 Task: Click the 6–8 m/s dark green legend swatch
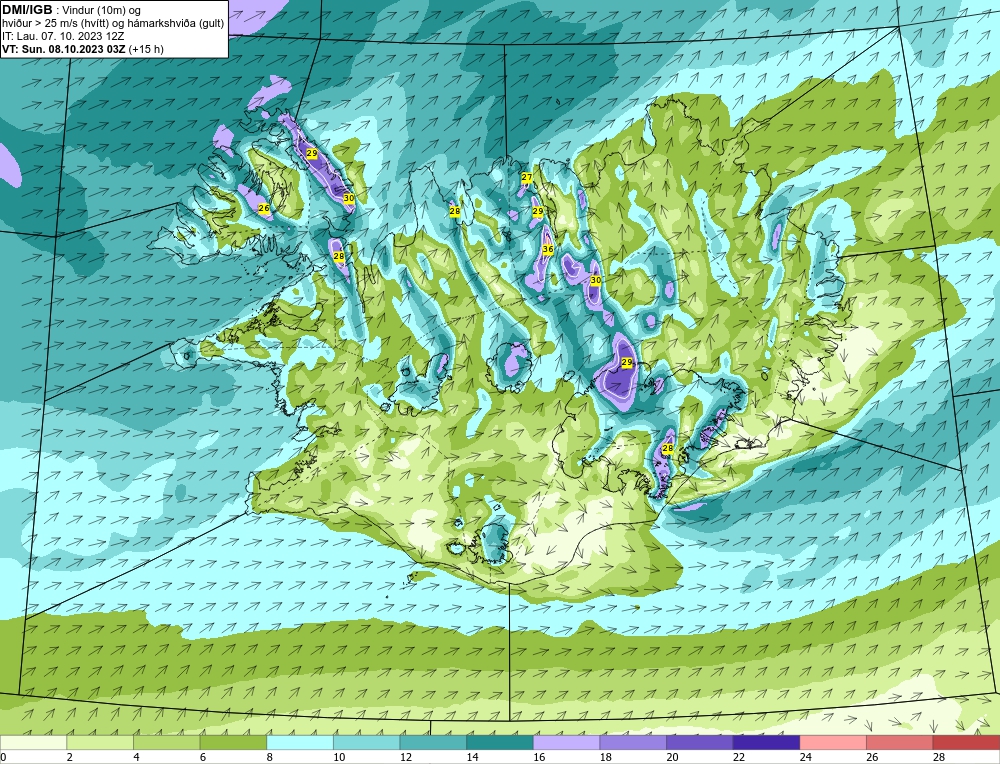click(233, 742)
